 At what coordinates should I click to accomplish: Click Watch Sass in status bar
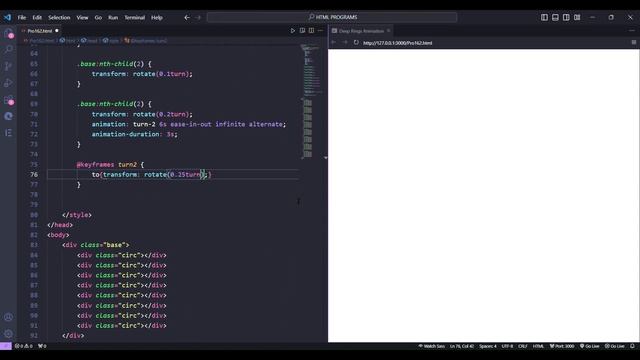[x=431, y=346]
